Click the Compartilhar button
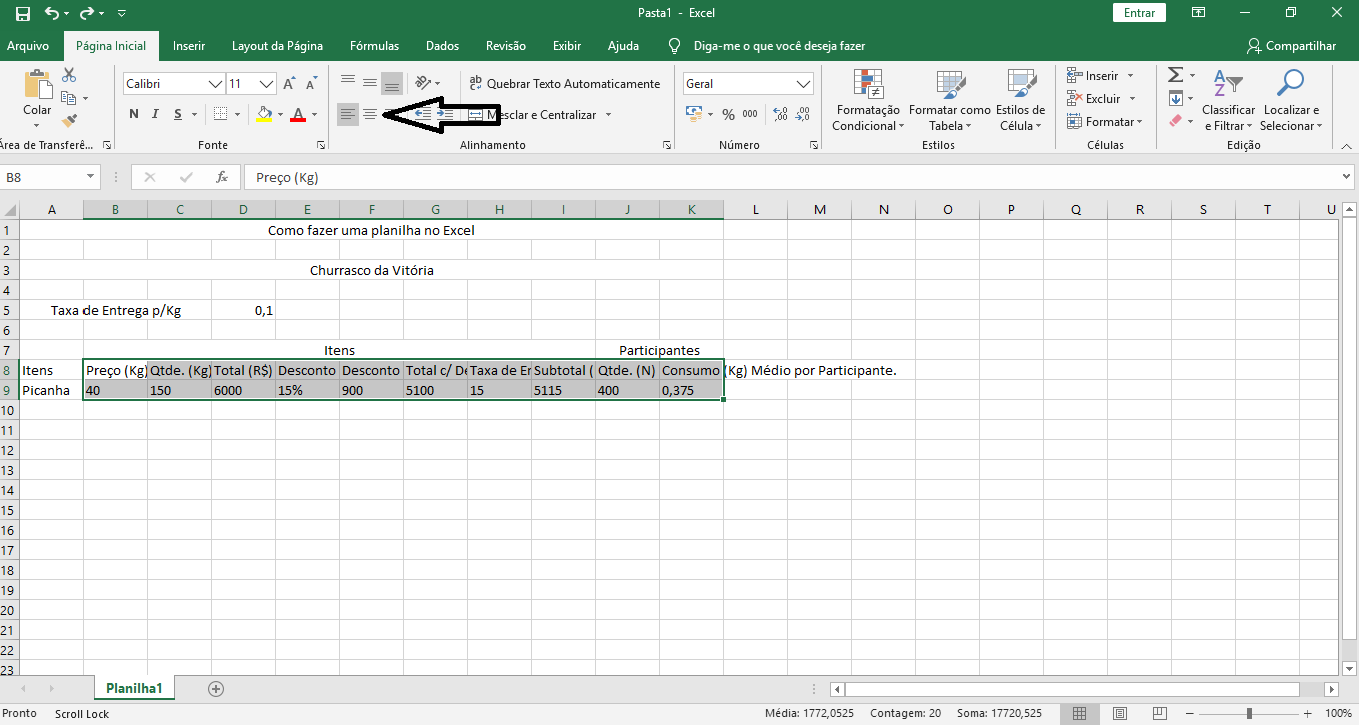This screenshot has height=725, width=1359. [x=1291, y=46]
